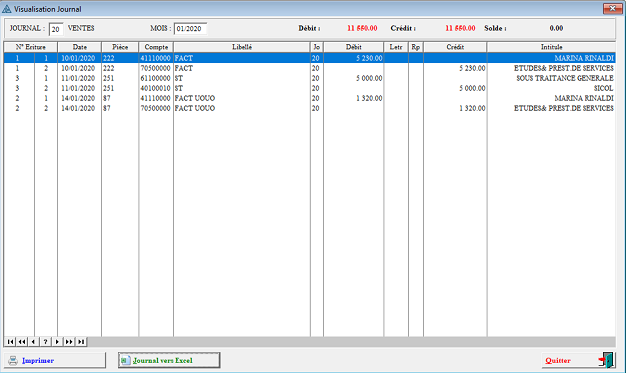Viewport: 626px width, 373px height.
Task: Click the Crédit column header
Action: pyautogui.click(x=455, y=47)
